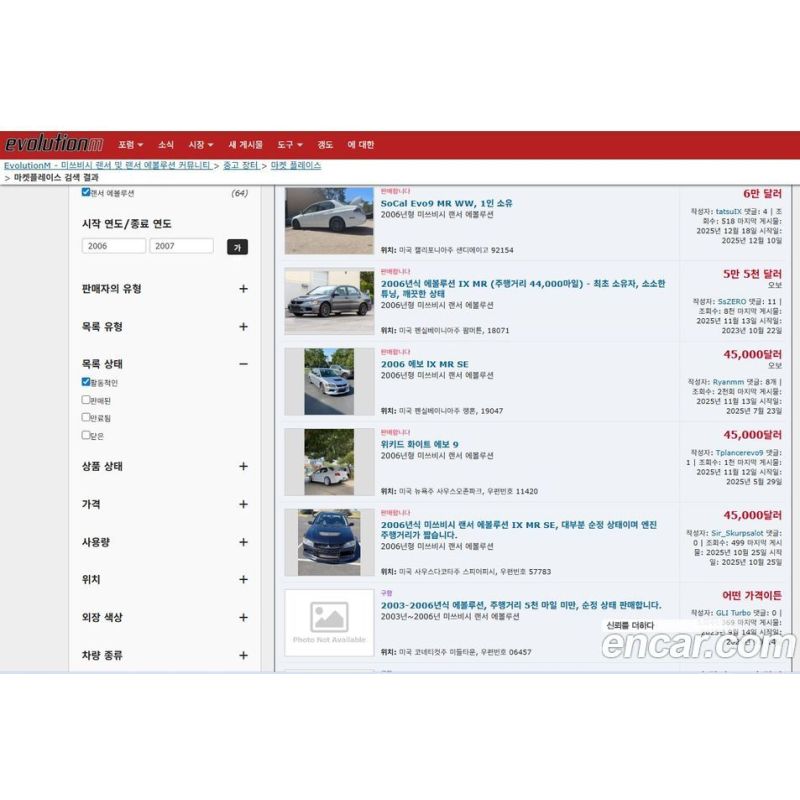Click the start year field 2006

pos(114,246)
